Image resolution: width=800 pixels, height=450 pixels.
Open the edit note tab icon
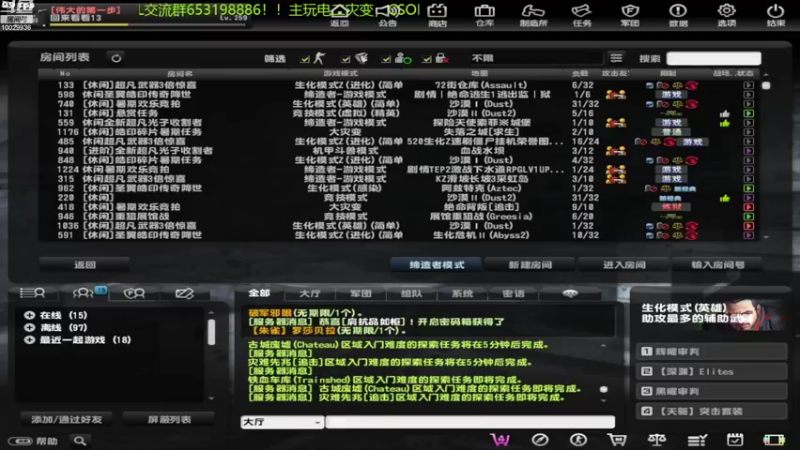184,293
